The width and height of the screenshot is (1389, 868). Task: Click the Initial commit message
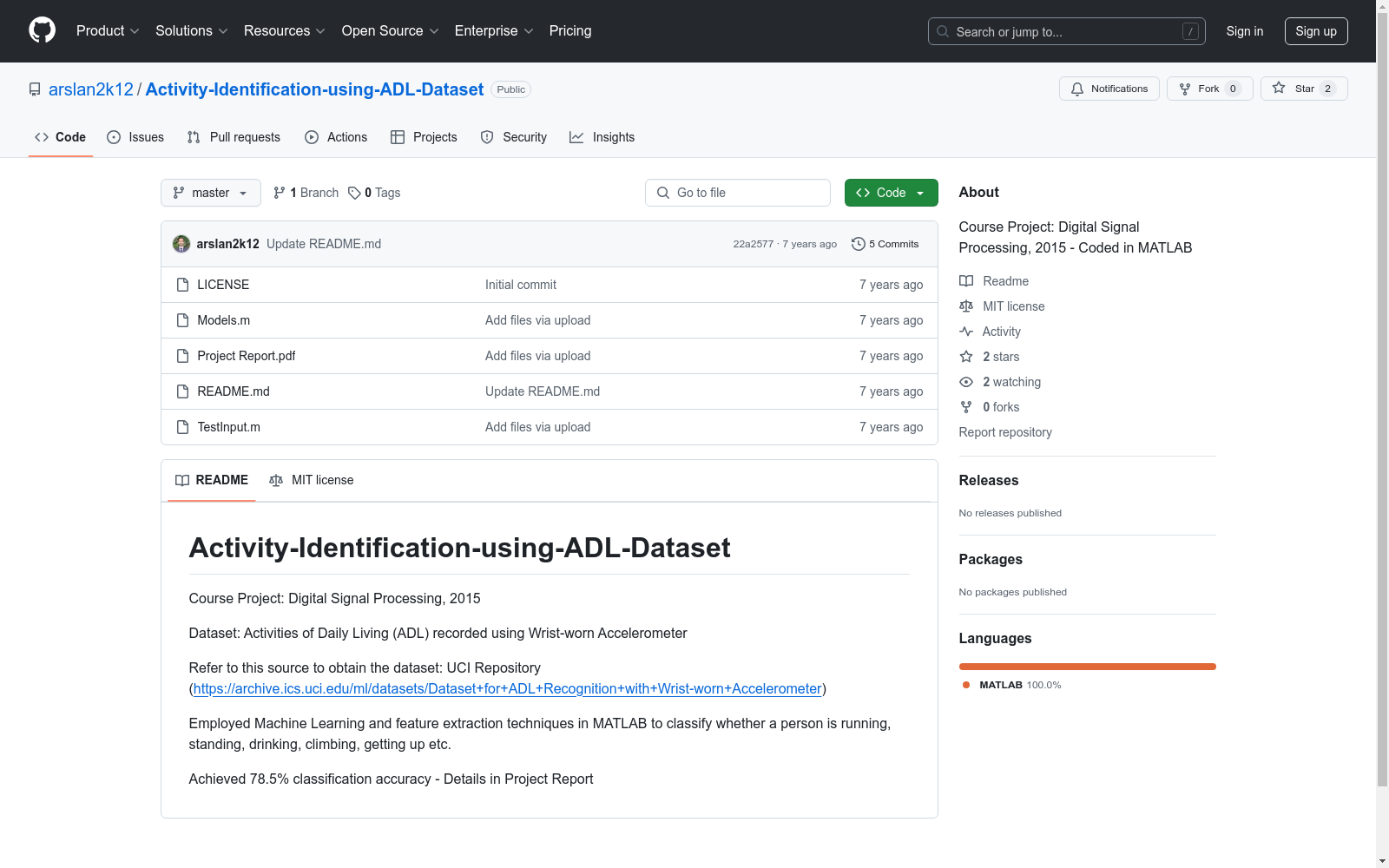(521, 285)
